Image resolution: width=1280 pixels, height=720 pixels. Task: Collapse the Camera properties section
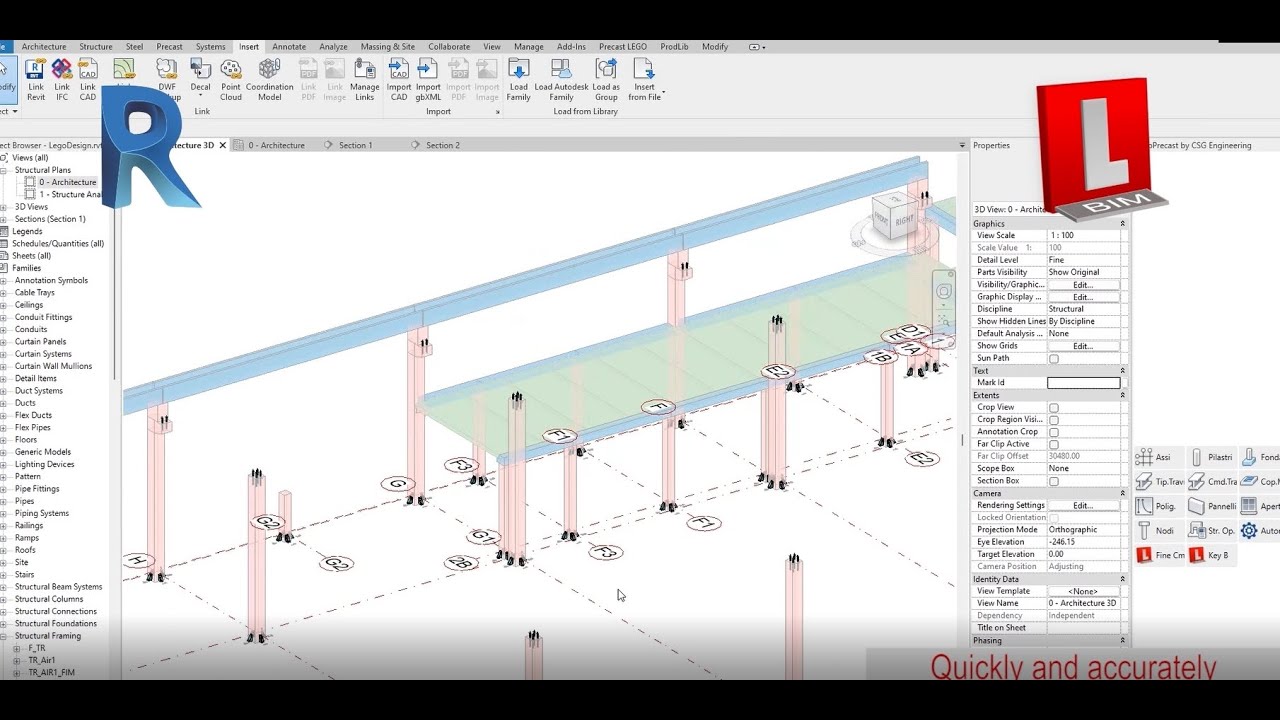[1122, 493]
